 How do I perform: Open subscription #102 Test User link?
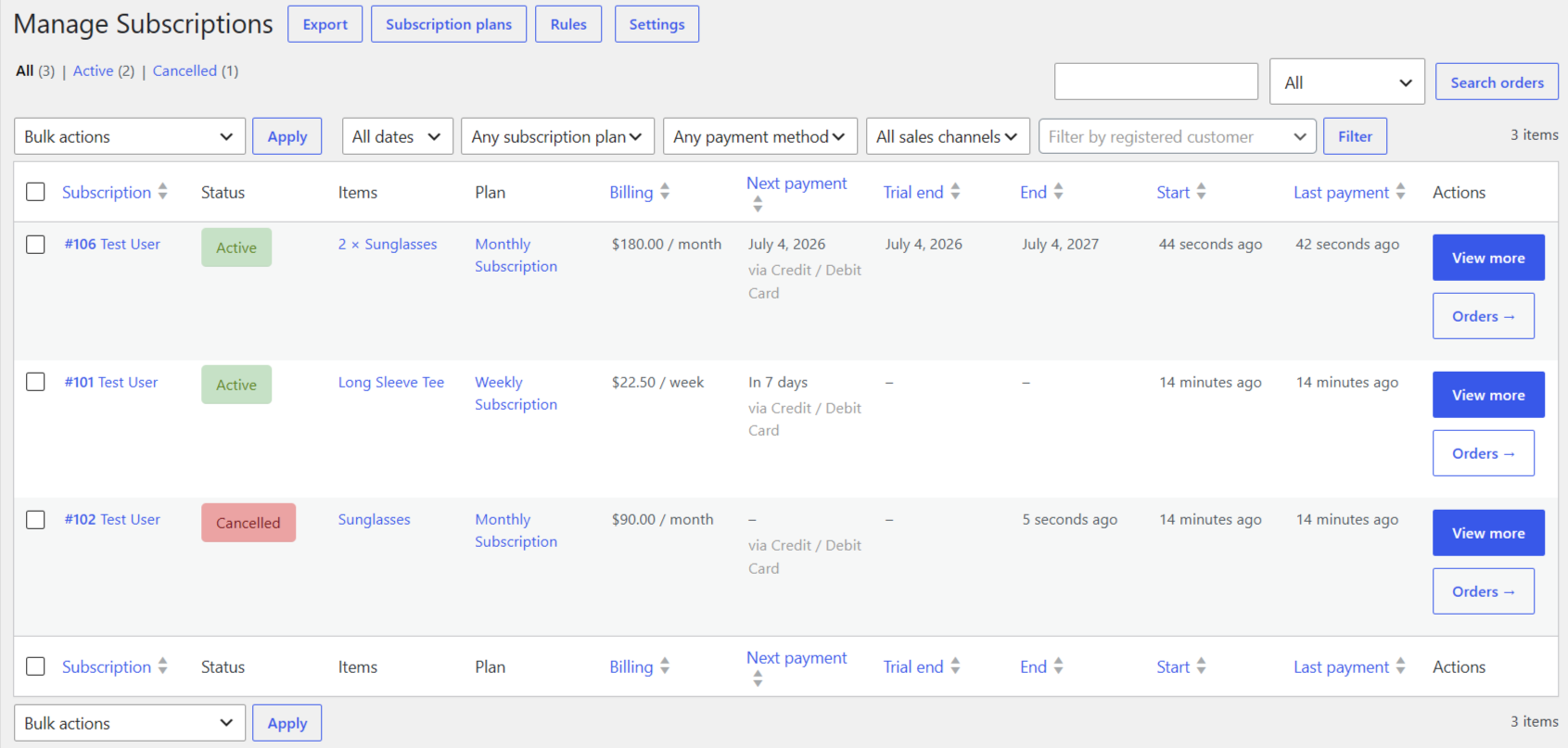tap(112, 519)
